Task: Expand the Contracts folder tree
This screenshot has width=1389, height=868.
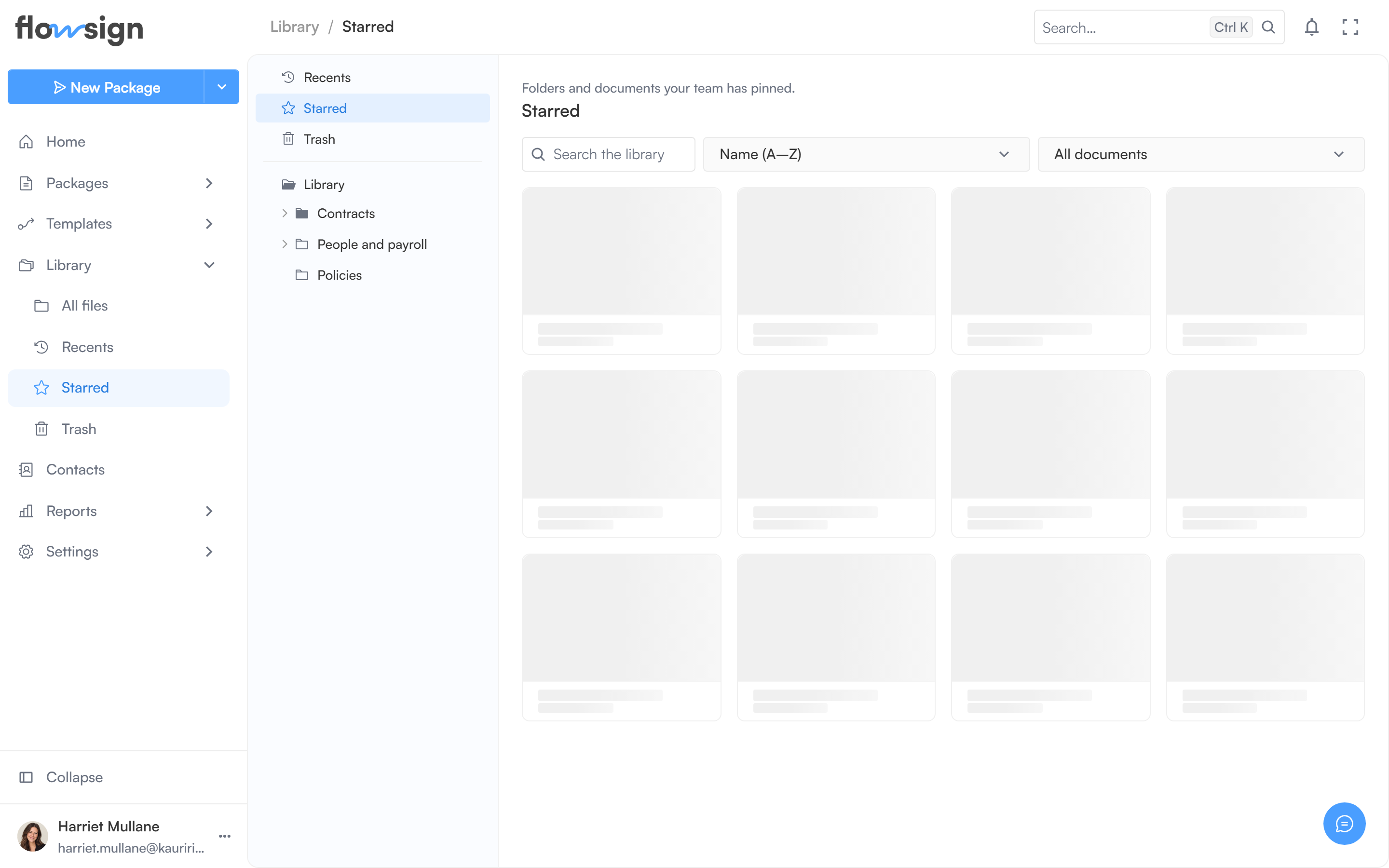Action: coord(284,214)
